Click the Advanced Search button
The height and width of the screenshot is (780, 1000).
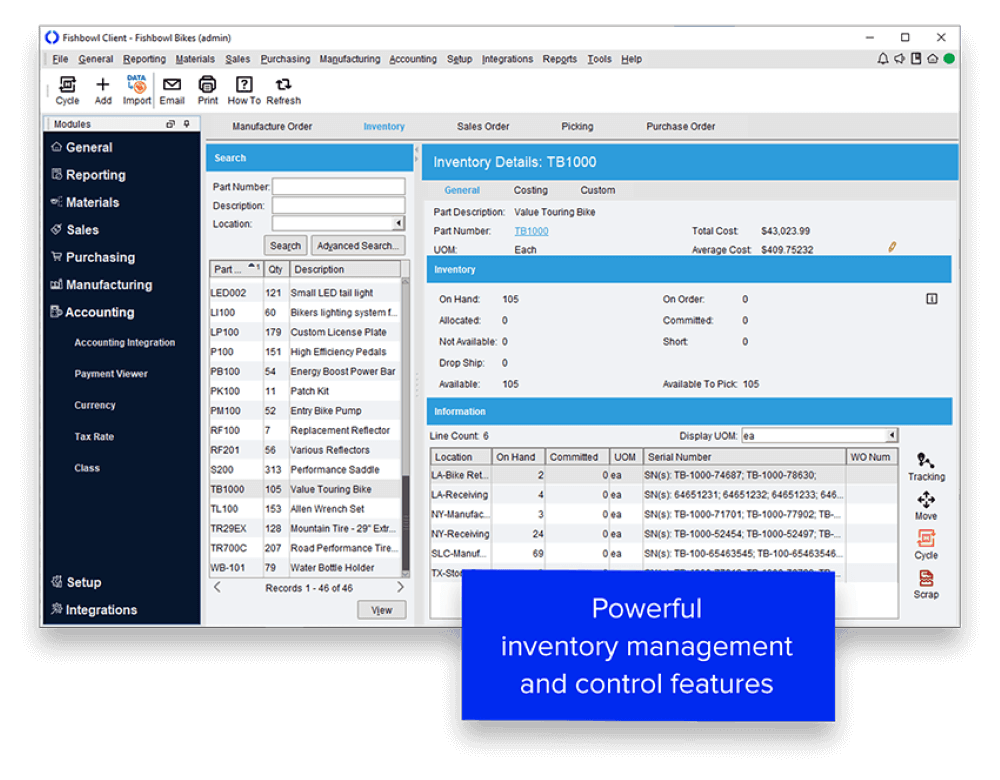click(x=358, y=245)
